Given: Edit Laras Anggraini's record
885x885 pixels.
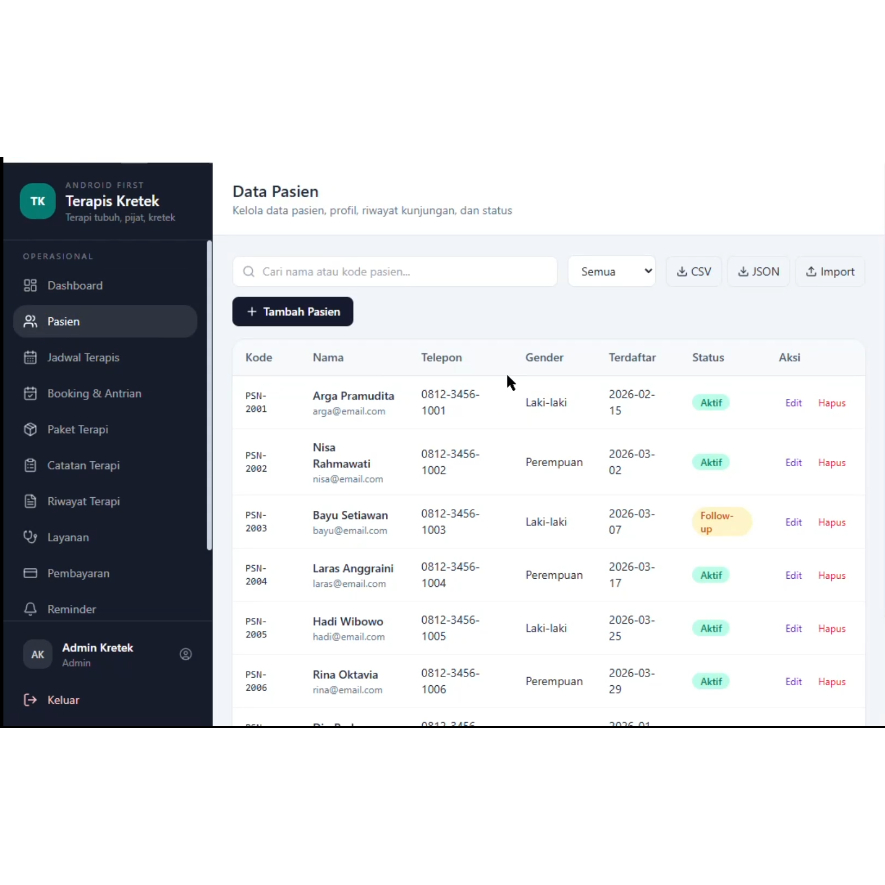Looking at the screenshot, I should [793, 576].
